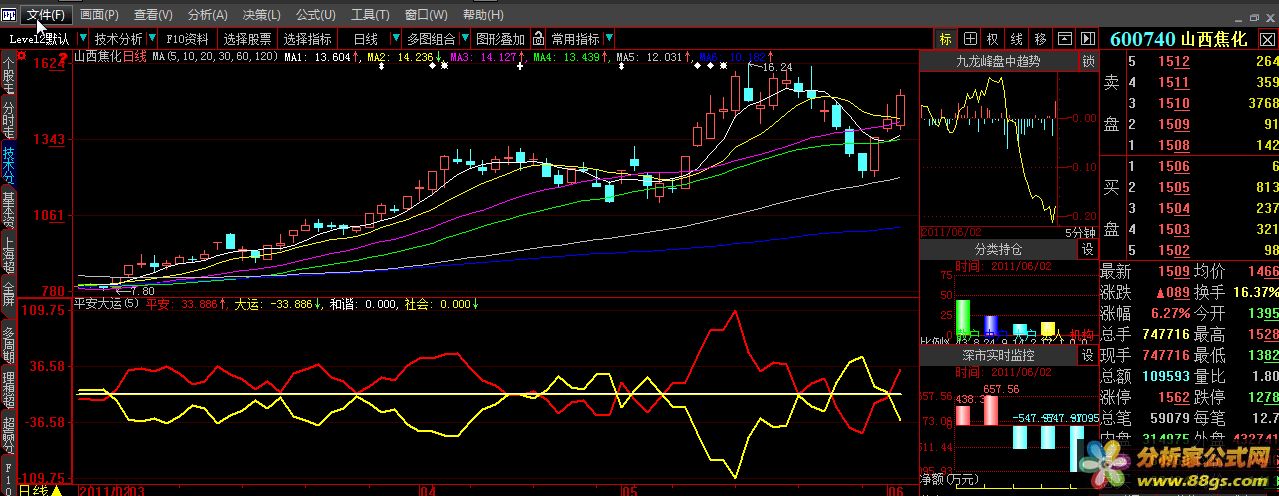The width and height of the screenshot is (1279, 496).
Task: Click the 涨停 1562 value row
Action: (x=1144, y=398)
